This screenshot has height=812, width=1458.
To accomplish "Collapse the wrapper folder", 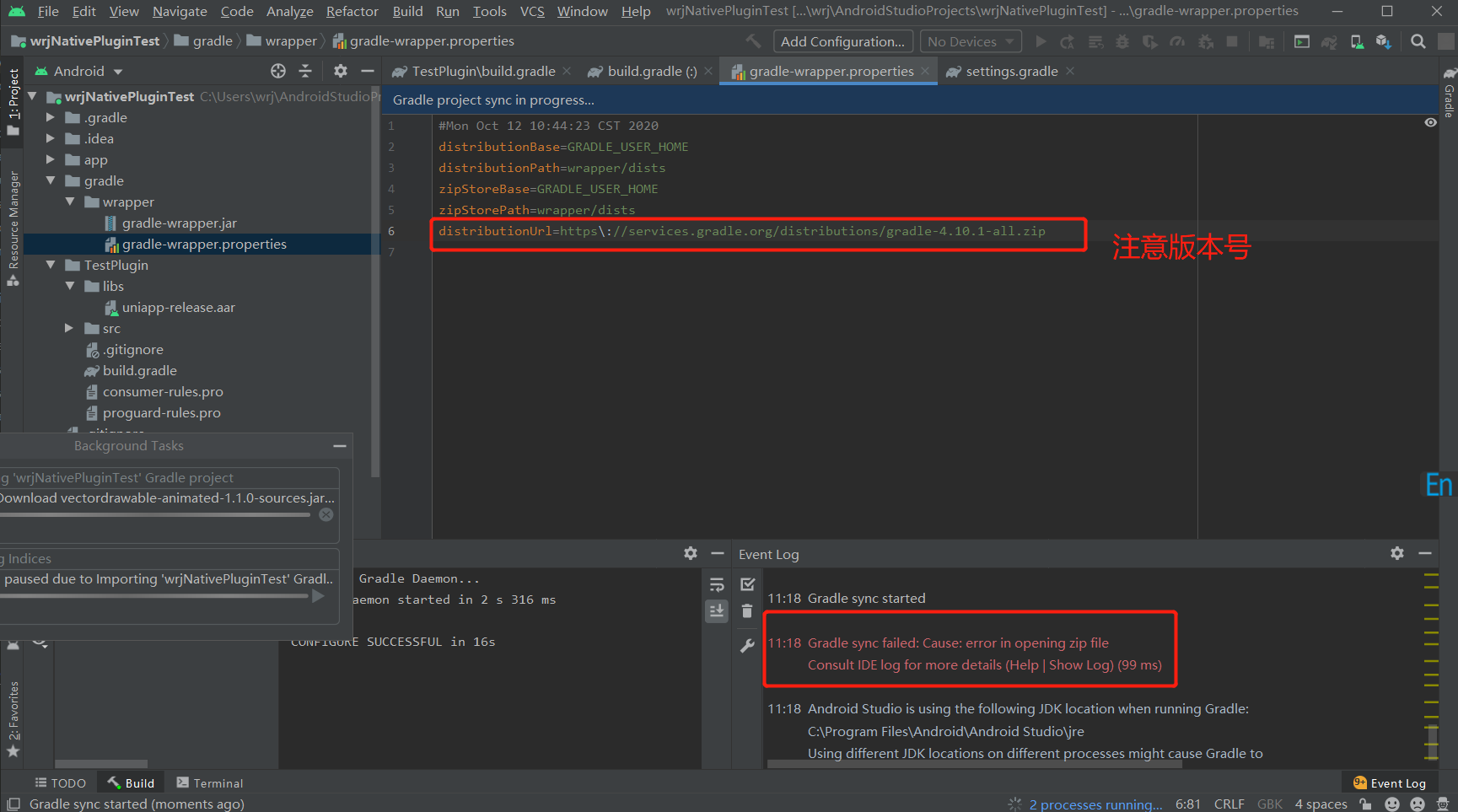I will pos(70,202).
